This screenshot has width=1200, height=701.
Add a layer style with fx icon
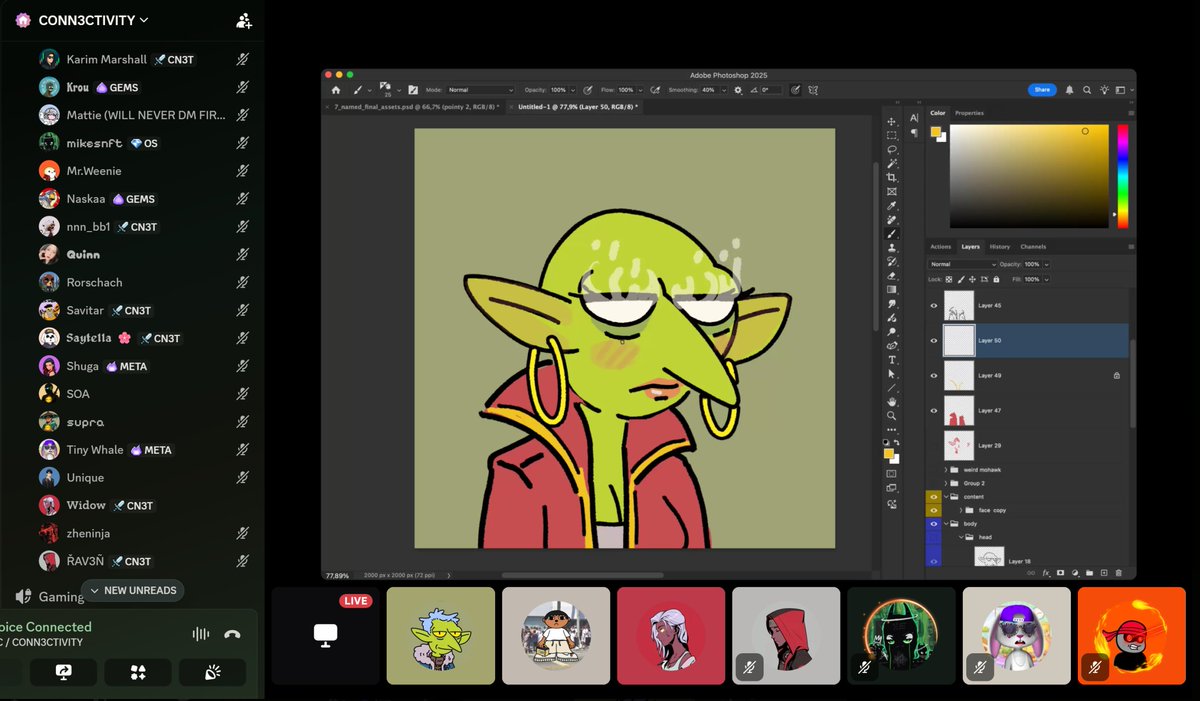1047,573
